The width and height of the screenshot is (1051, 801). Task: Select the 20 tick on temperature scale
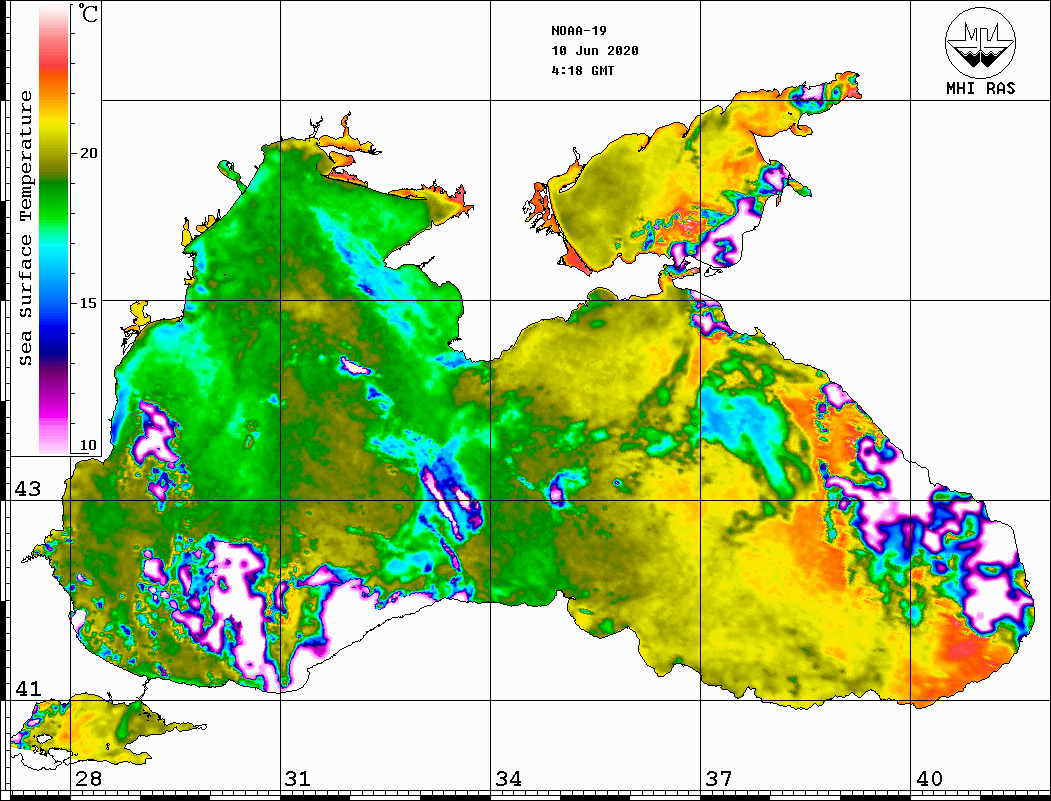(88, 153)
